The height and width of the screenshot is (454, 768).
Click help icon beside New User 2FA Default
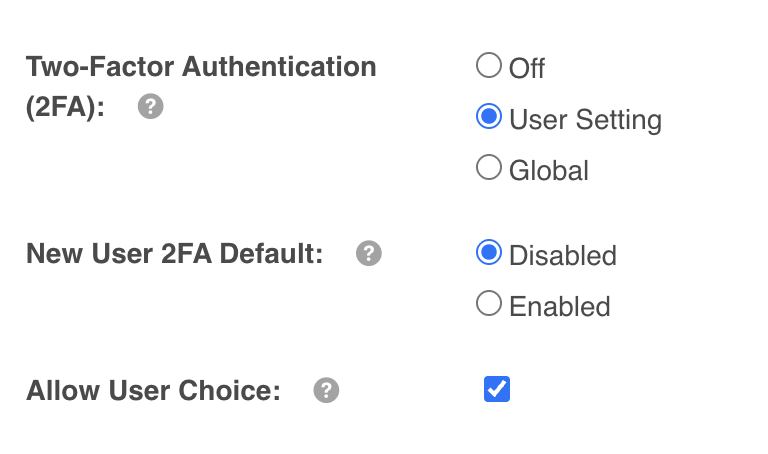click(369, 254)
